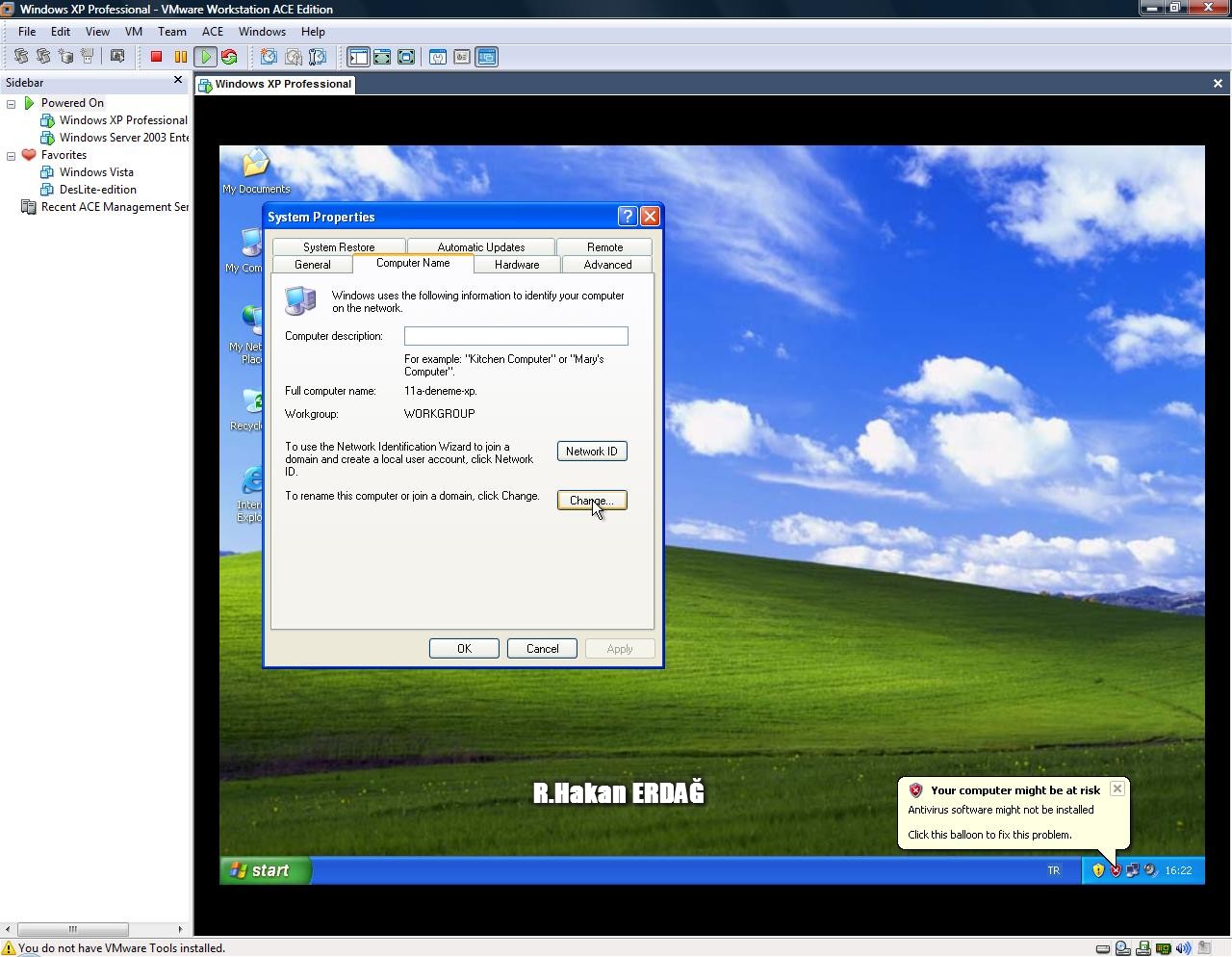The width and height of the screenshot is (1232, 957).
Task: Enter Full Screen mode via toolbar icon
Action: point(406,57)
